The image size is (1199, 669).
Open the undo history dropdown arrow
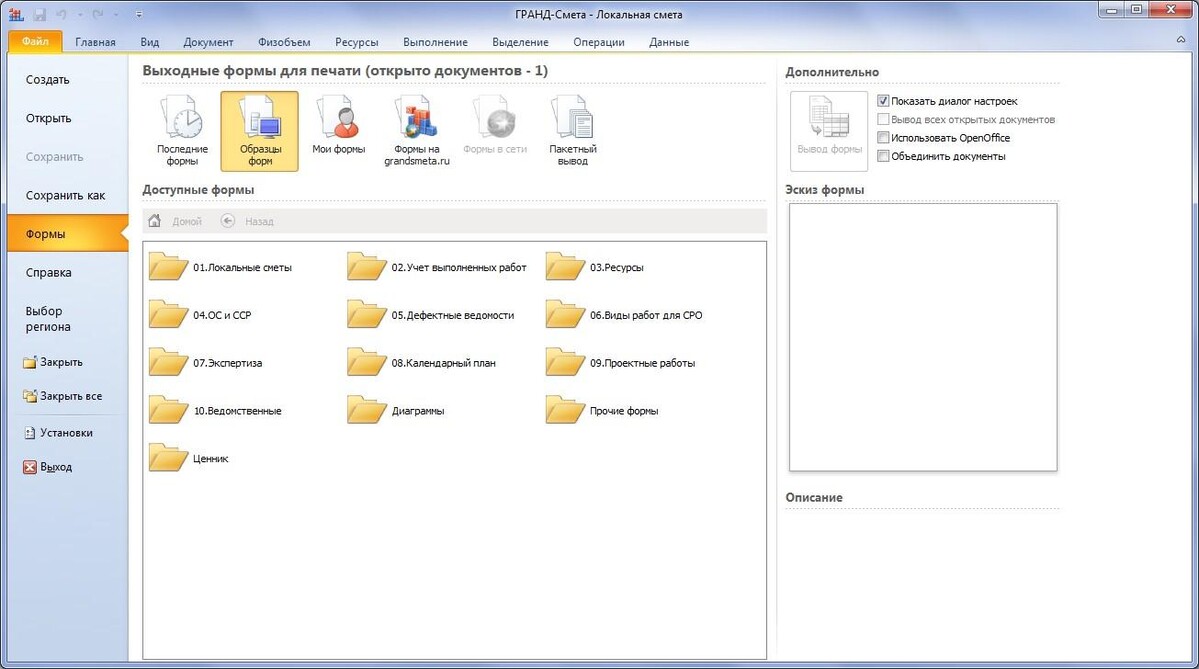click(80, 15)
